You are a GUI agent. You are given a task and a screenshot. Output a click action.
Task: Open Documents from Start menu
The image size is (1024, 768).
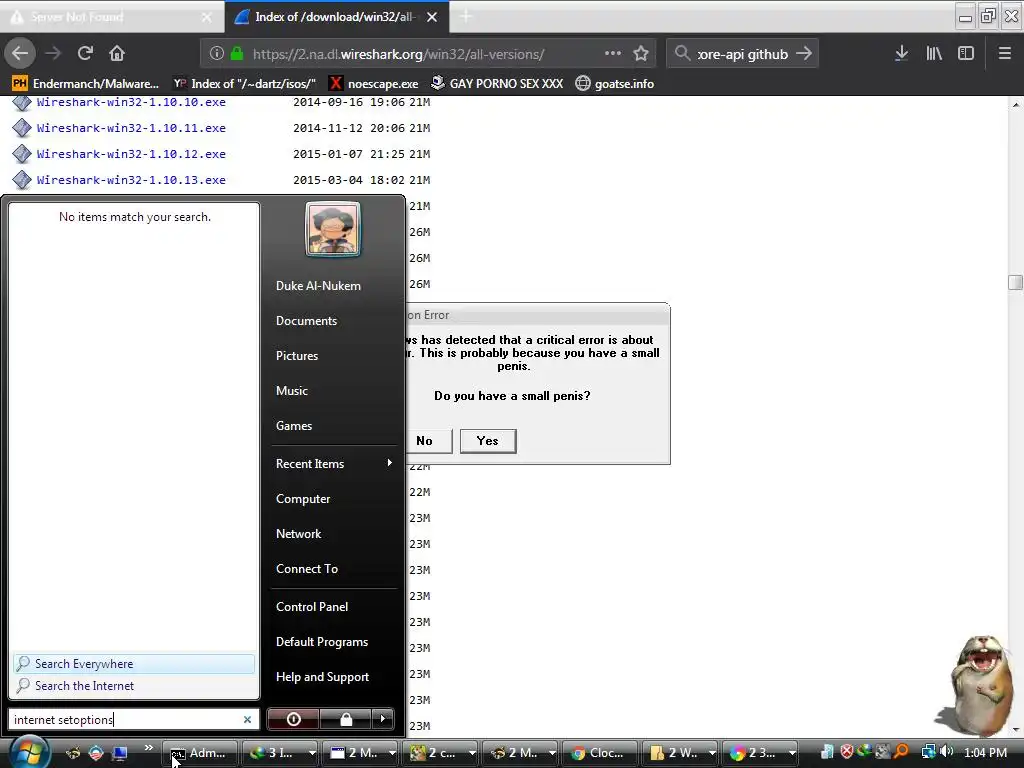[x=306, y=321]
